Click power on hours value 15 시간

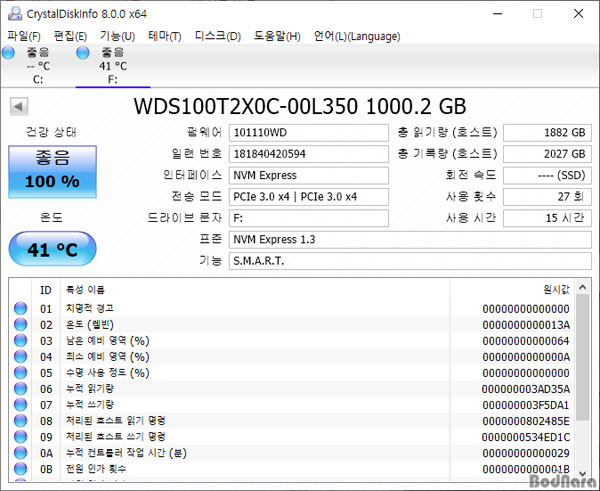(x=547, y=218)
